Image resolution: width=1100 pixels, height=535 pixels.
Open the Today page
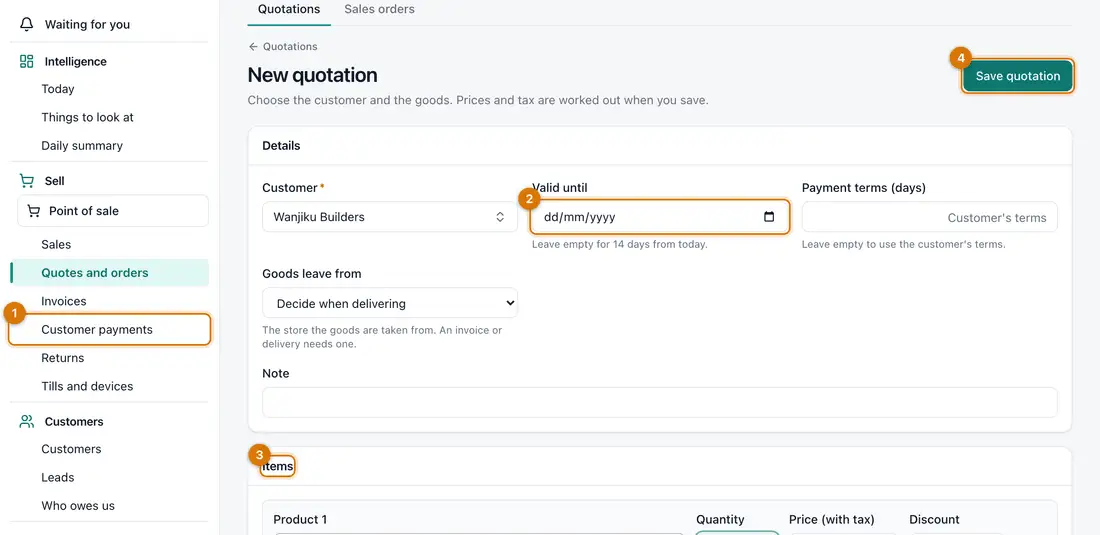58,89
